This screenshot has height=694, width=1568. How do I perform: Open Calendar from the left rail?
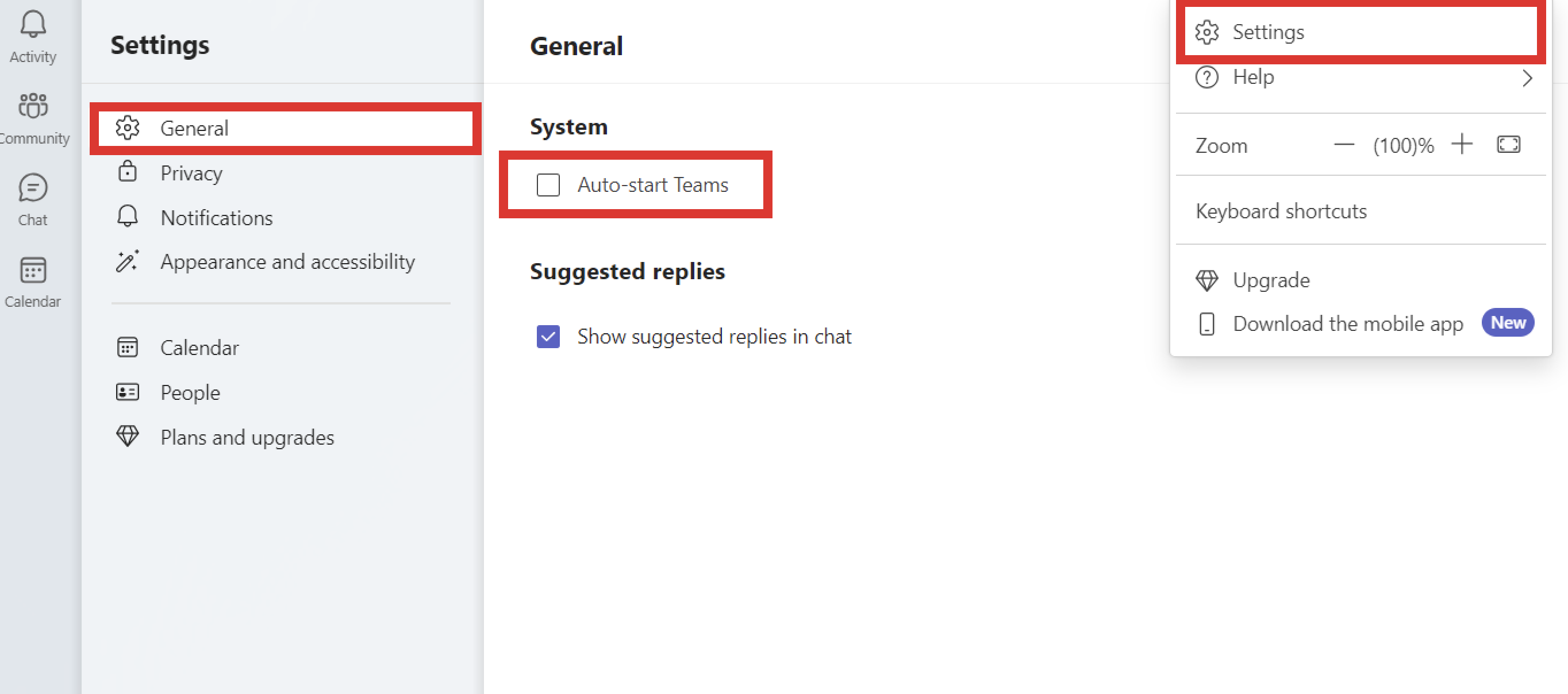[33, 282]
